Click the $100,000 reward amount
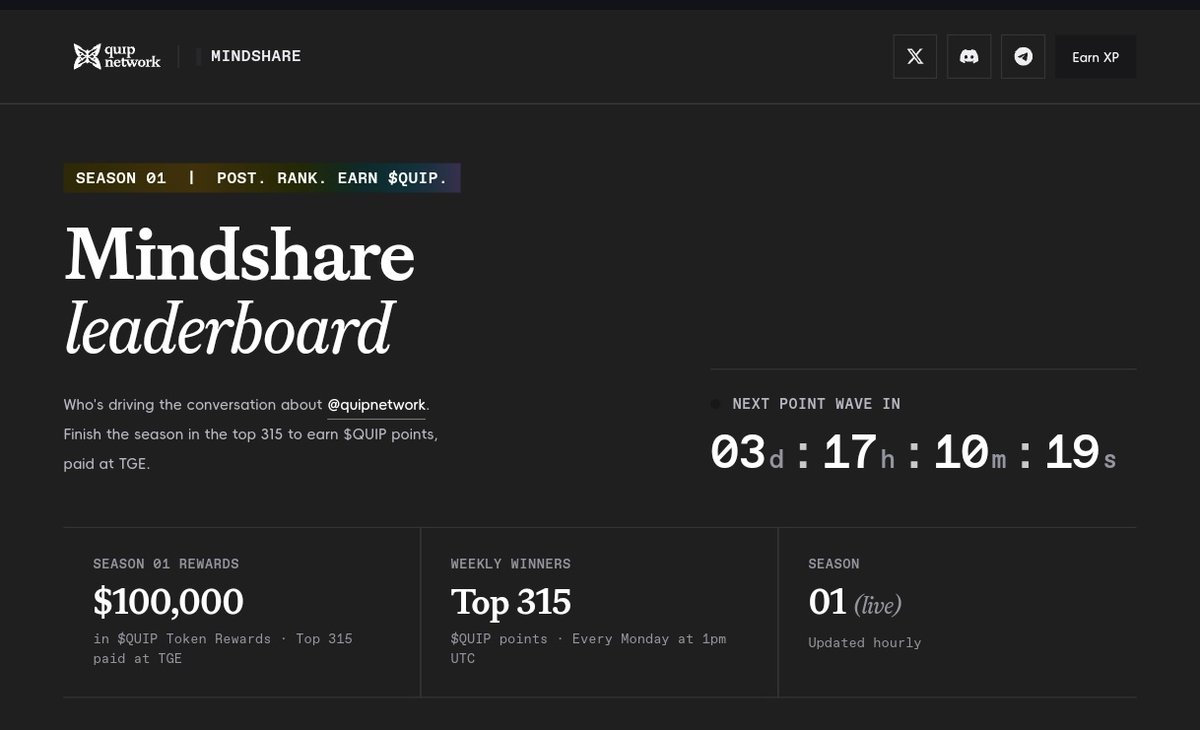 click(168, 602)
